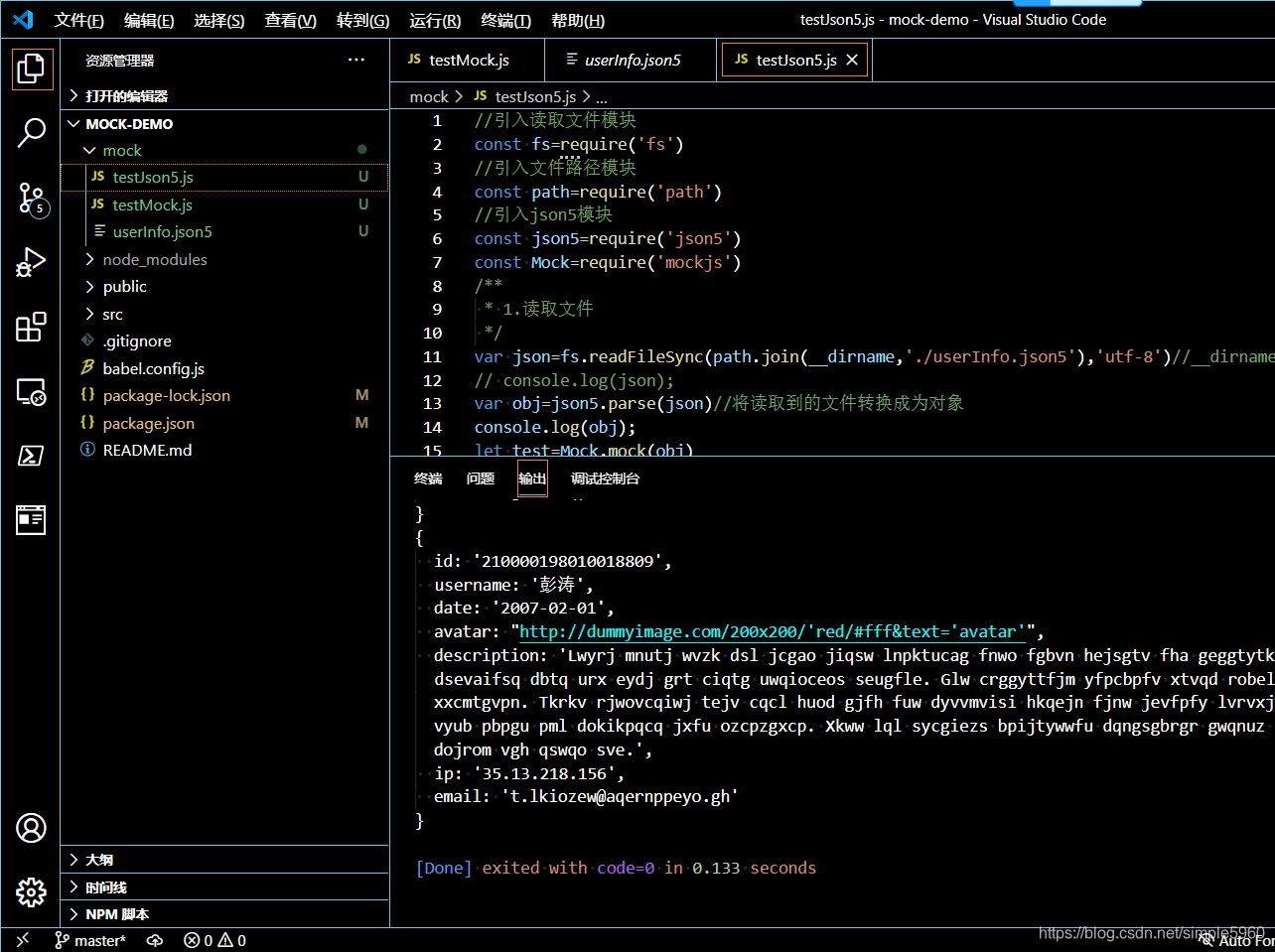Open the Selection menu
The height and width of the screenshot is (952, 1275).
pos(219,20)
